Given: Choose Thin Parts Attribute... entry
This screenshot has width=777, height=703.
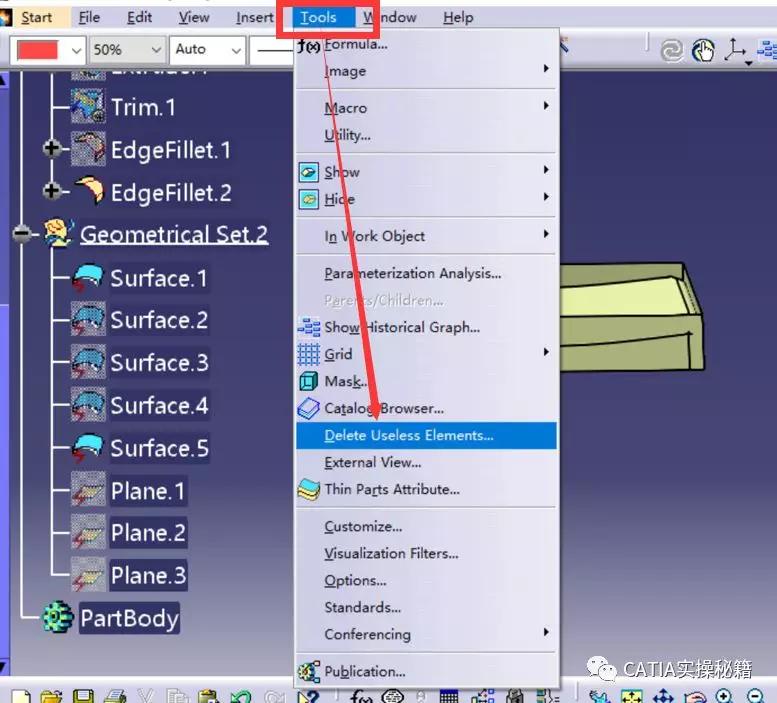Looking at the screenshot, I should point(426,489).
